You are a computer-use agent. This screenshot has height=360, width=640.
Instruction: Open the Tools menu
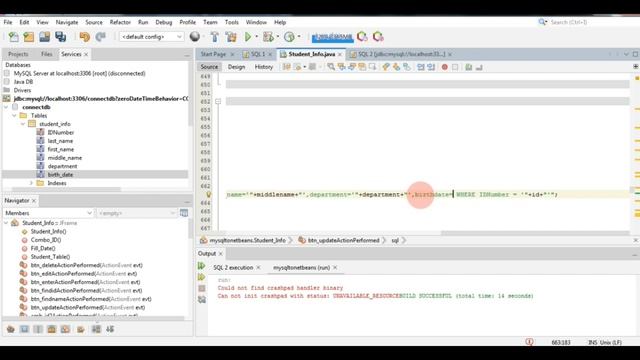[231, 22]
